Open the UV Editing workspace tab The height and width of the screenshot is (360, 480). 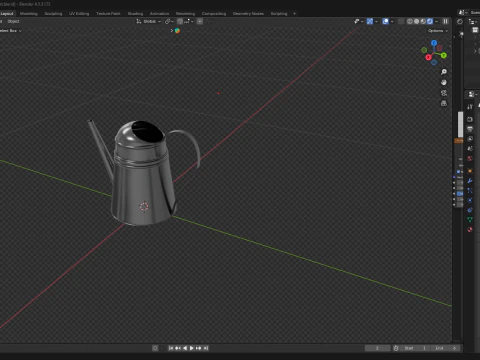(79, 14)
